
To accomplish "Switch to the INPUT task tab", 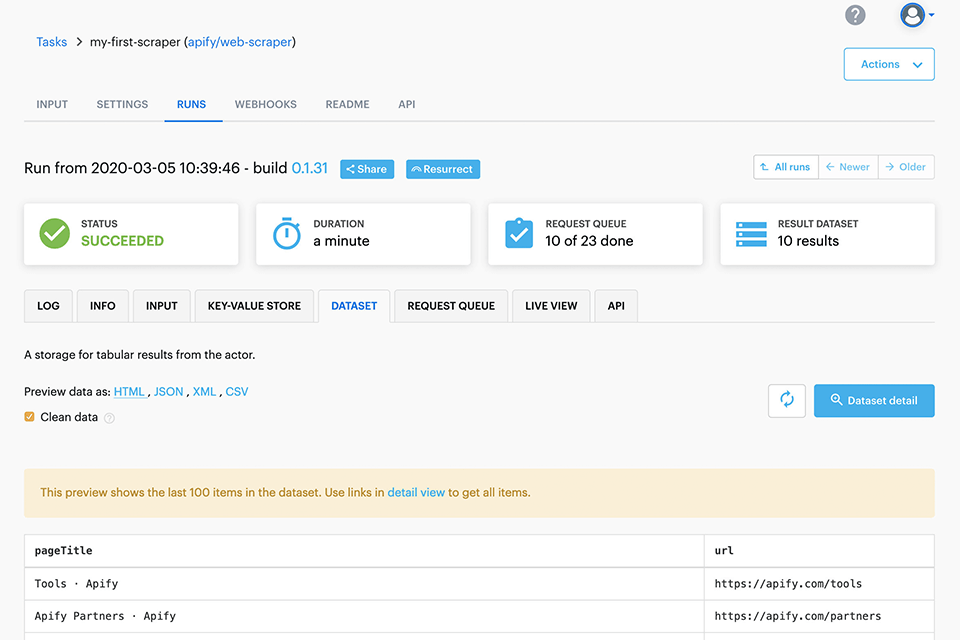I will (52, 104).
